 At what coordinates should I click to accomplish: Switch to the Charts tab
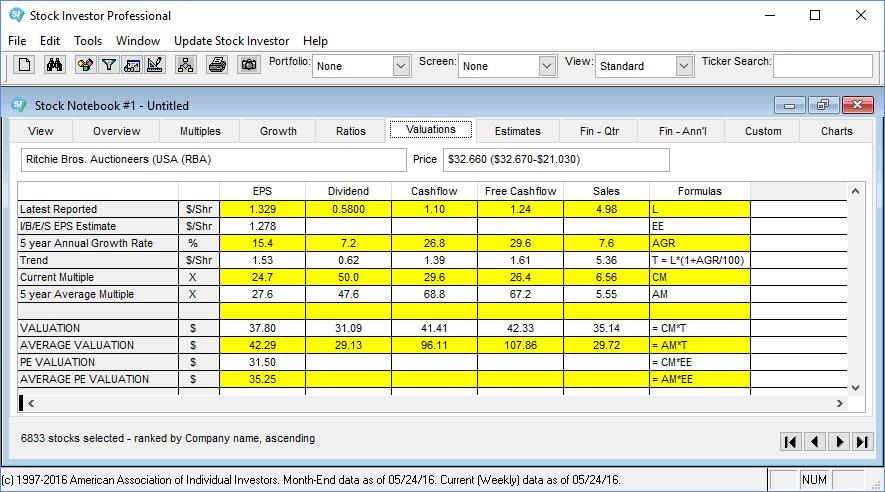[x=836, y=131]
